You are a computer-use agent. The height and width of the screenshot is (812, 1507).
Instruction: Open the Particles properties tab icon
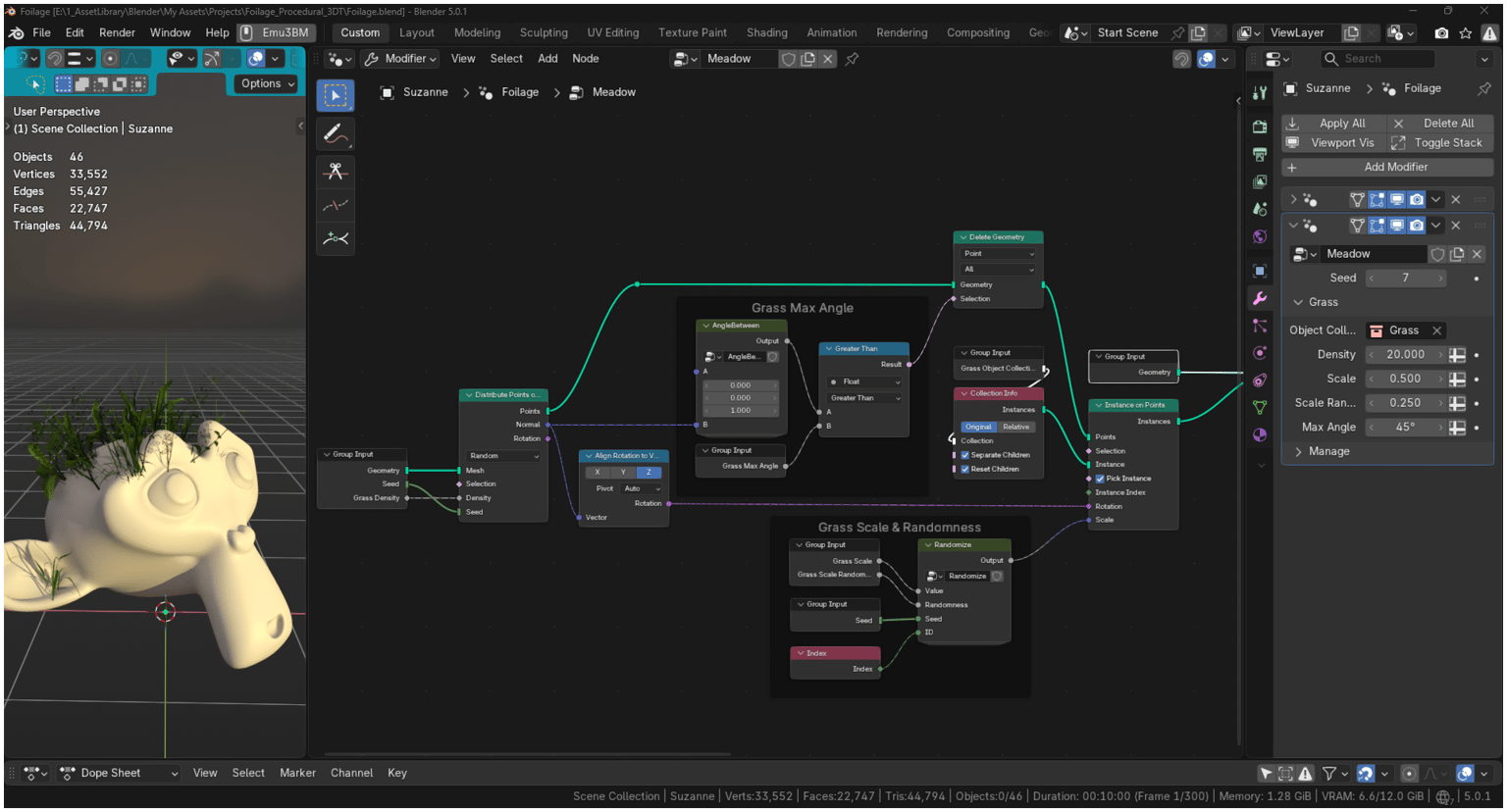coord(1260,326)
